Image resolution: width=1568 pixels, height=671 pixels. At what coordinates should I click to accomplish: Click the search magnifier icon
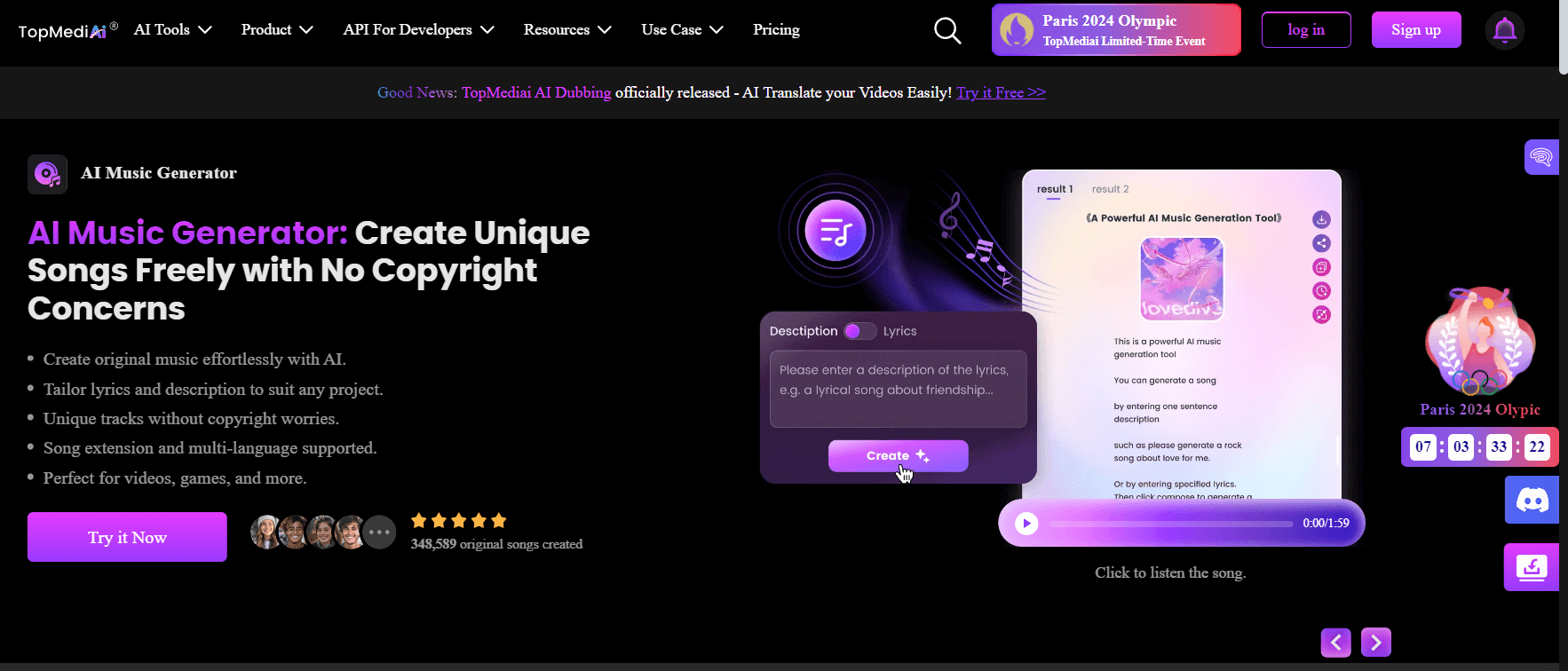(947, 31)
